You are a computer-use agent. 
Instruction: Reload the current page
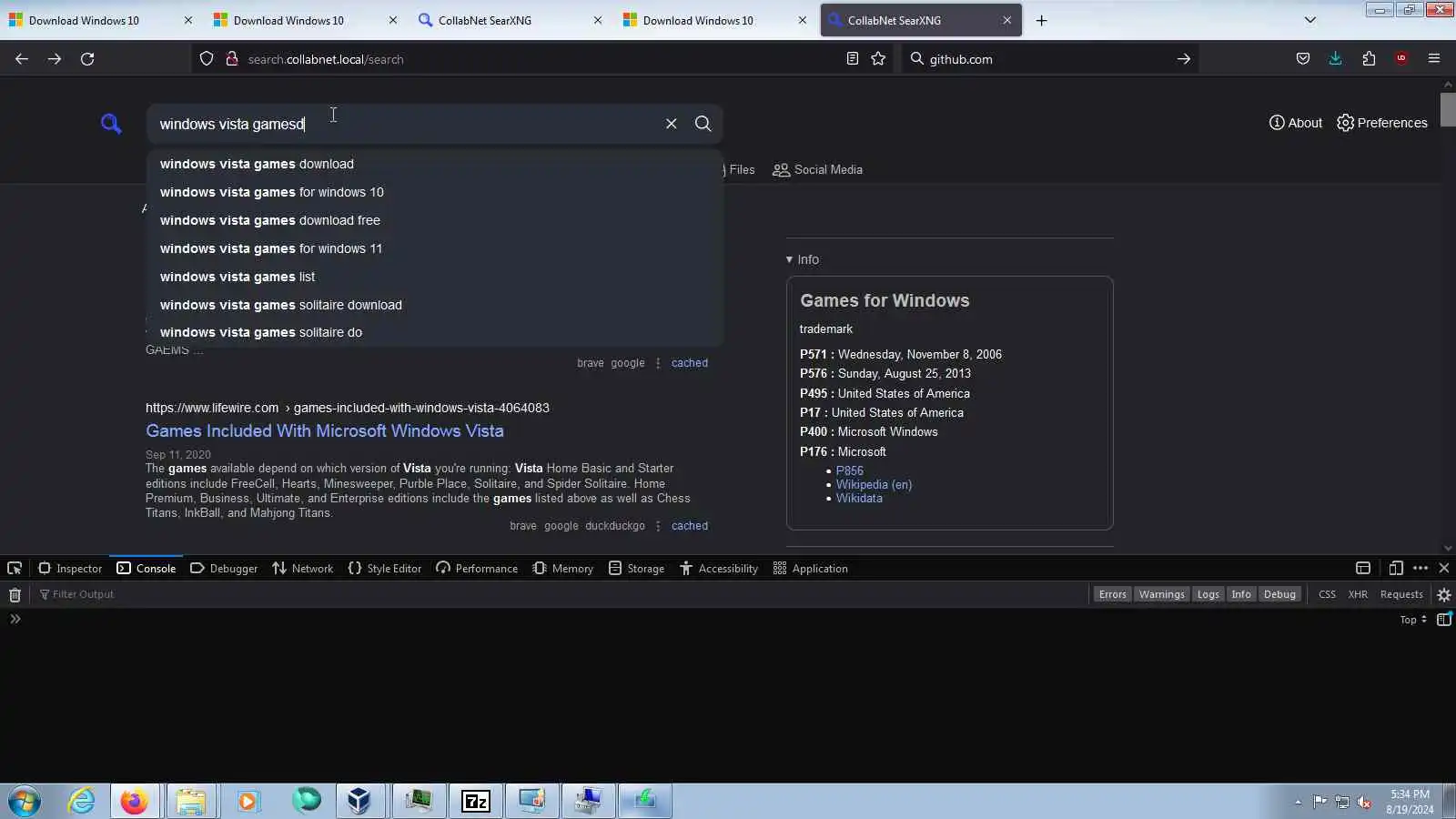87,59
